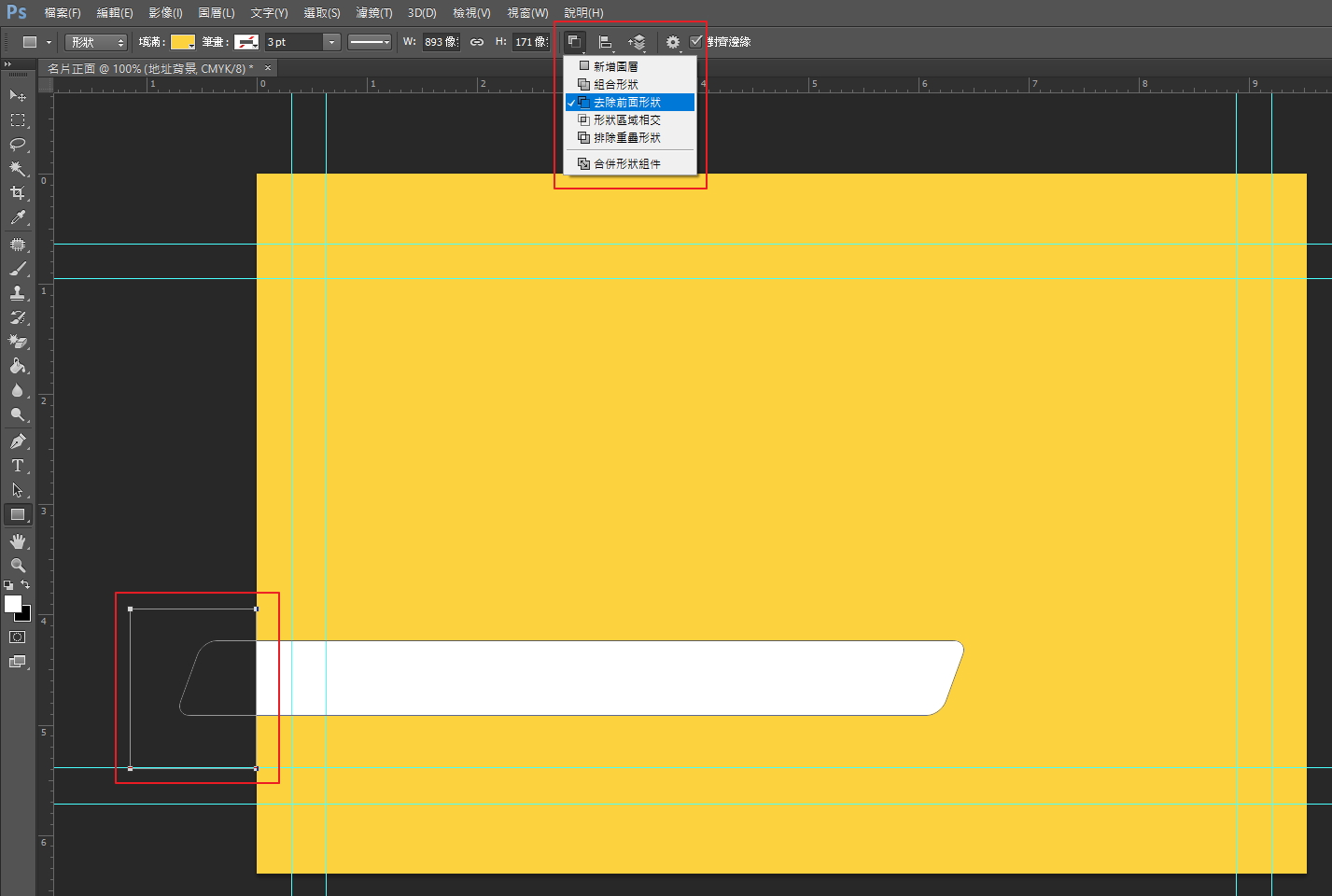Choose 排除重疊形狀 in path operations menu
Viewport: 1332px width, 896px height.
(x=630, y=137)
